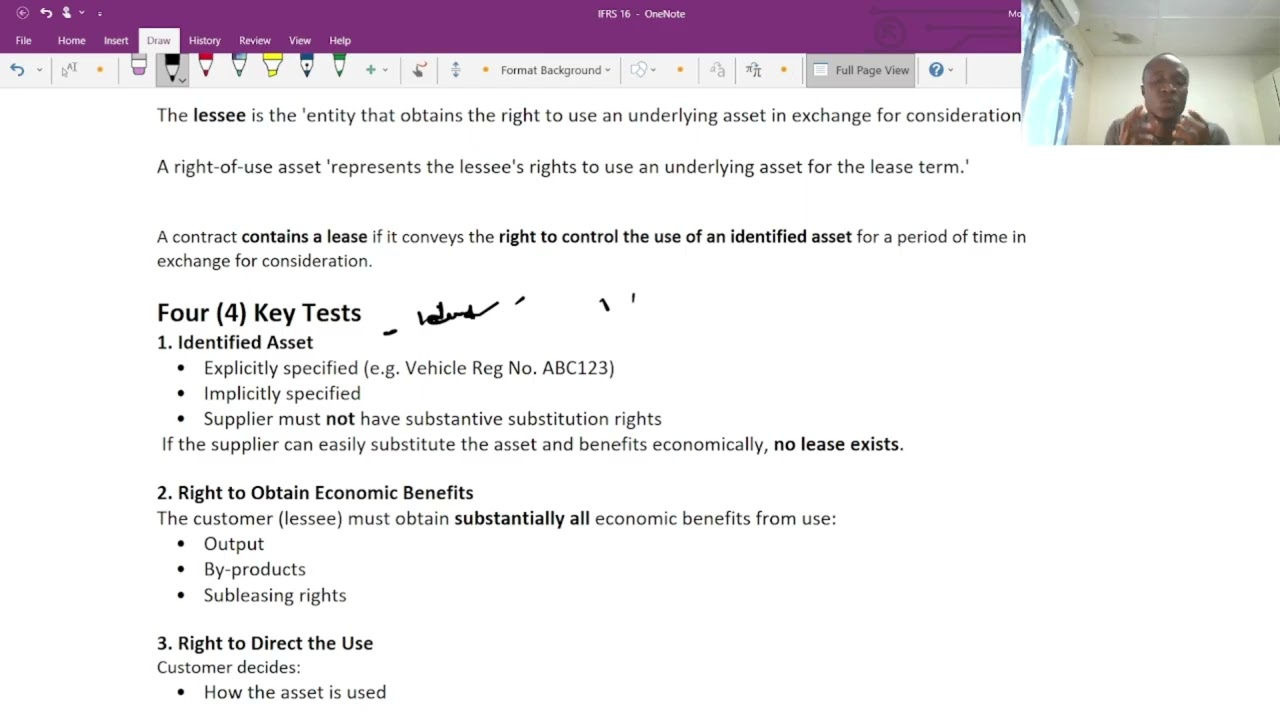1280x720 pixels.
Task: Click the Ink to Text icon
Action: click(717, 69)
